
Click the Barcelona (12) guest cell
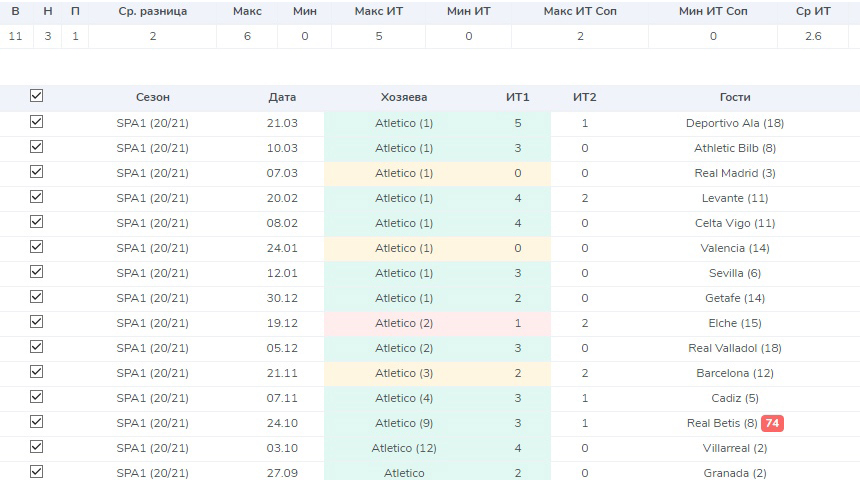tap(734, 373)
